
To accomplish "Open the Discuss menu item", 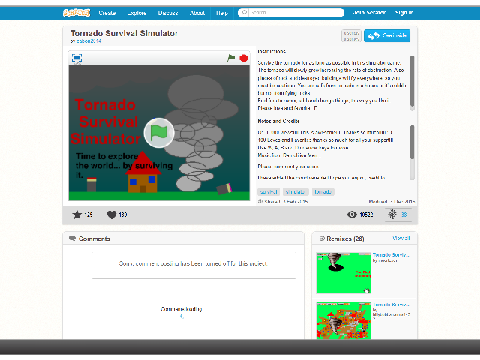I will [168, 13].
